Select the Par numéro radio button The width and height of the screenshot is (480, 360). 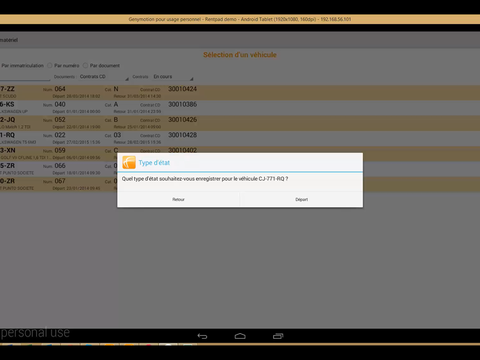click(x=50, y=65)
